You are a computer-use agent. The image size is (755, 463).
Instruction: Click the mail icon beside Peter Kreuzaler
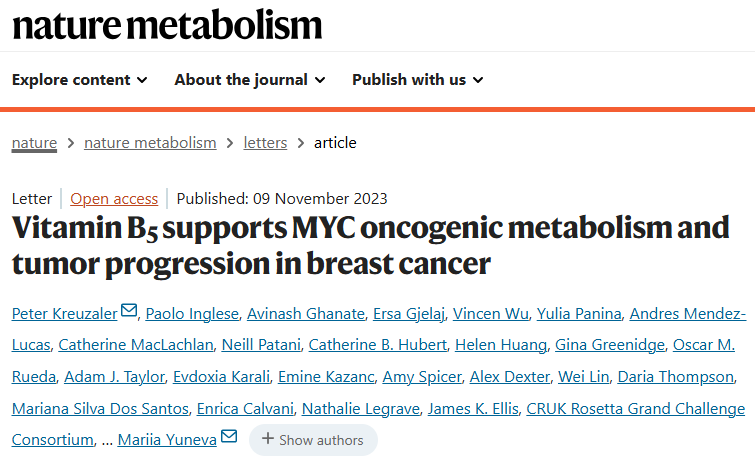[x=129, y=312]
